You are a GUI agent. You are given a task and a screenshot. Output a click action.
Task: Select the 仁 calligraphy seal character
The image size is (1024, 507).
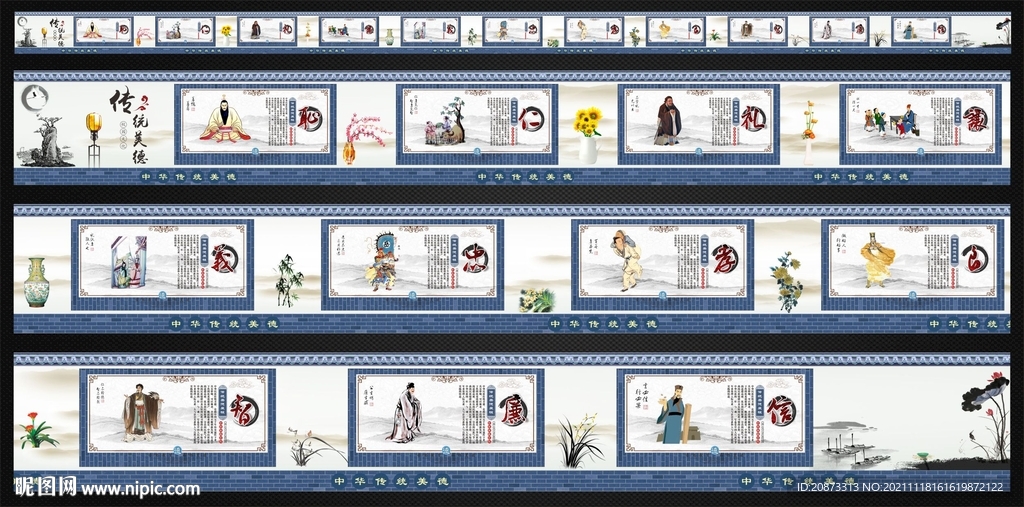pyautogui.click(x=531, y=119)
